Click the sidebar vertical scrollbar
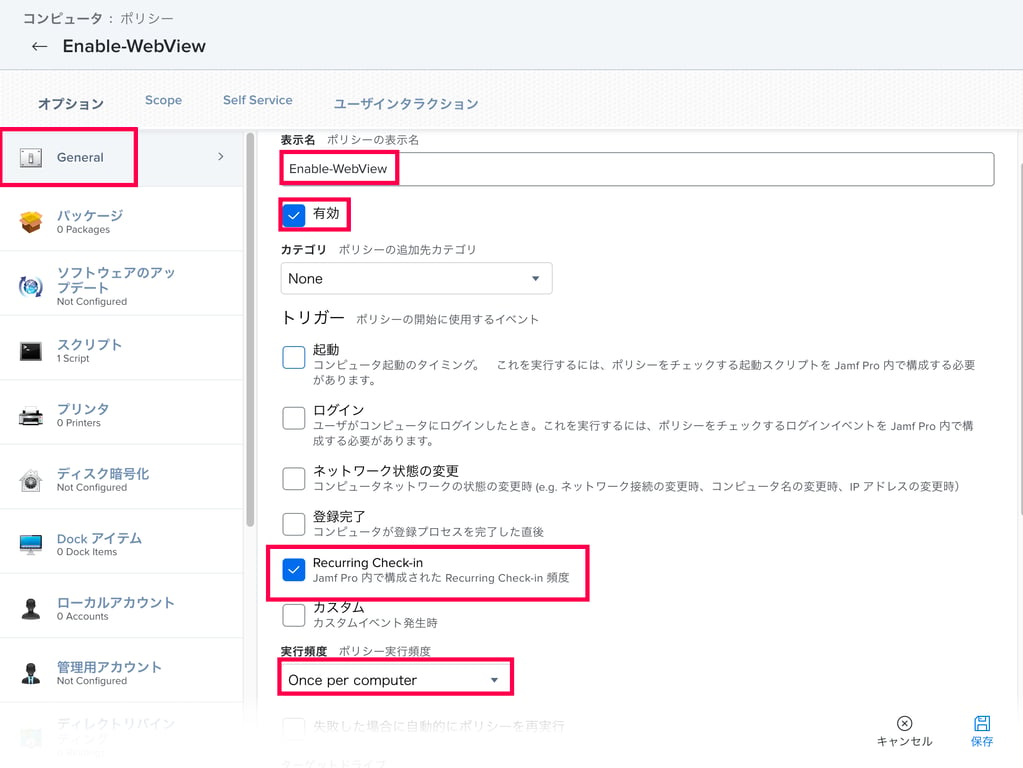The height and width of the screenshot is (768, 1023). [250, 330]
